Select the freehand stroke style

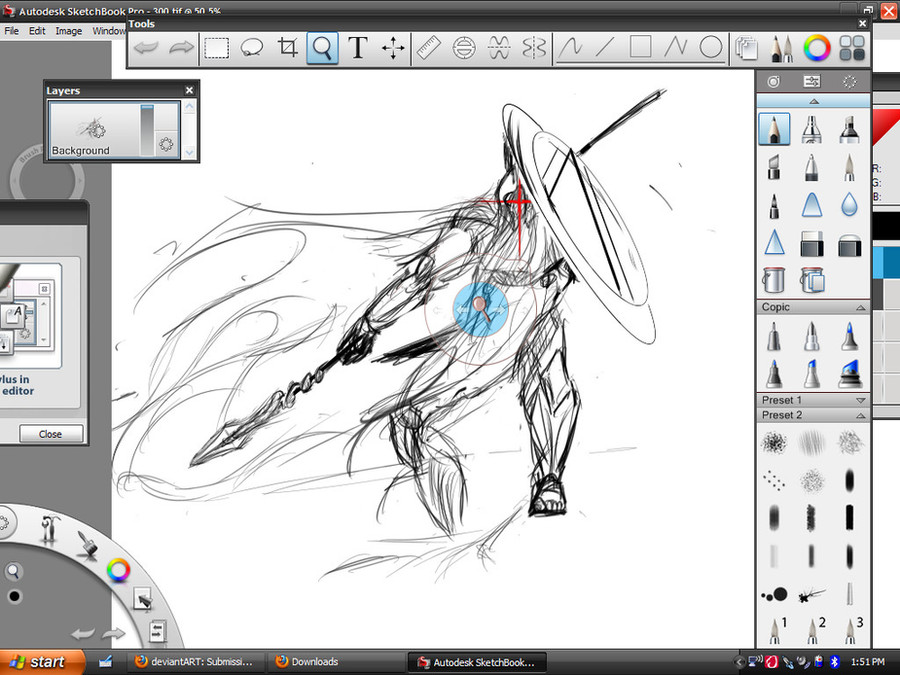571,48
